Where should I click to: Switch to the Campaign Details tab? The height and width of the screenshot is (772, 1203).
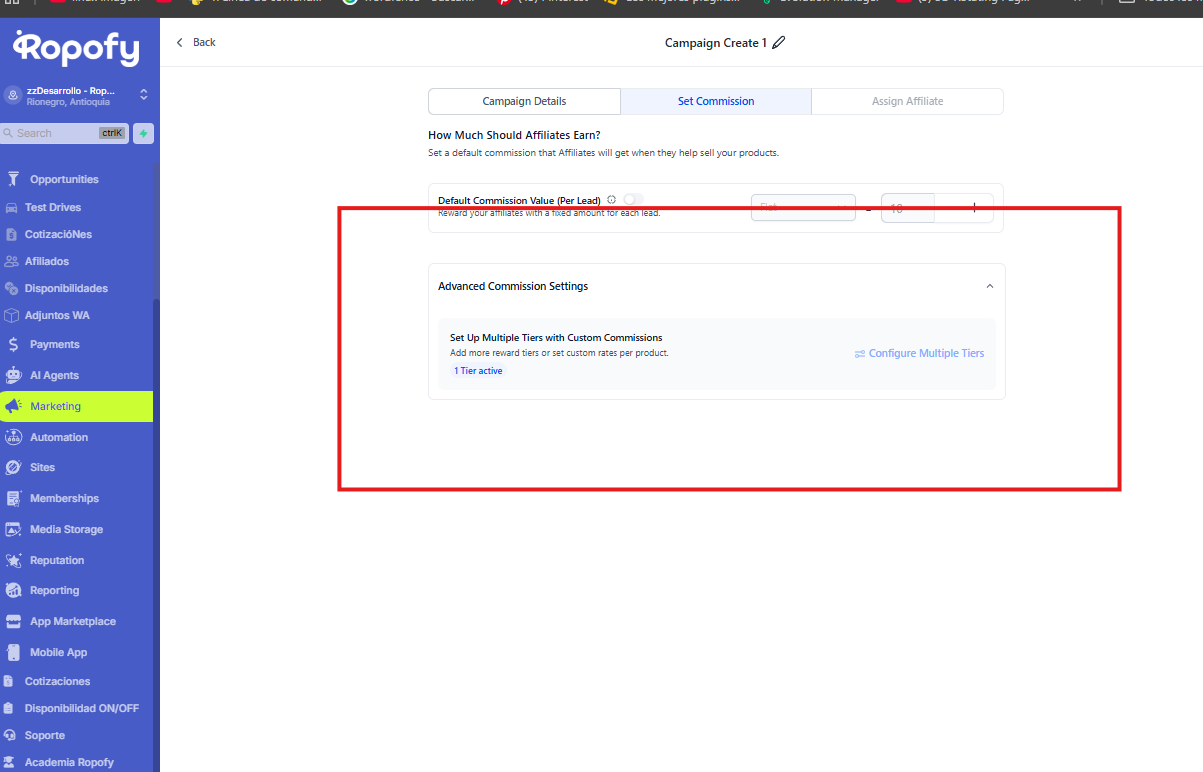(x=524, y=101)
